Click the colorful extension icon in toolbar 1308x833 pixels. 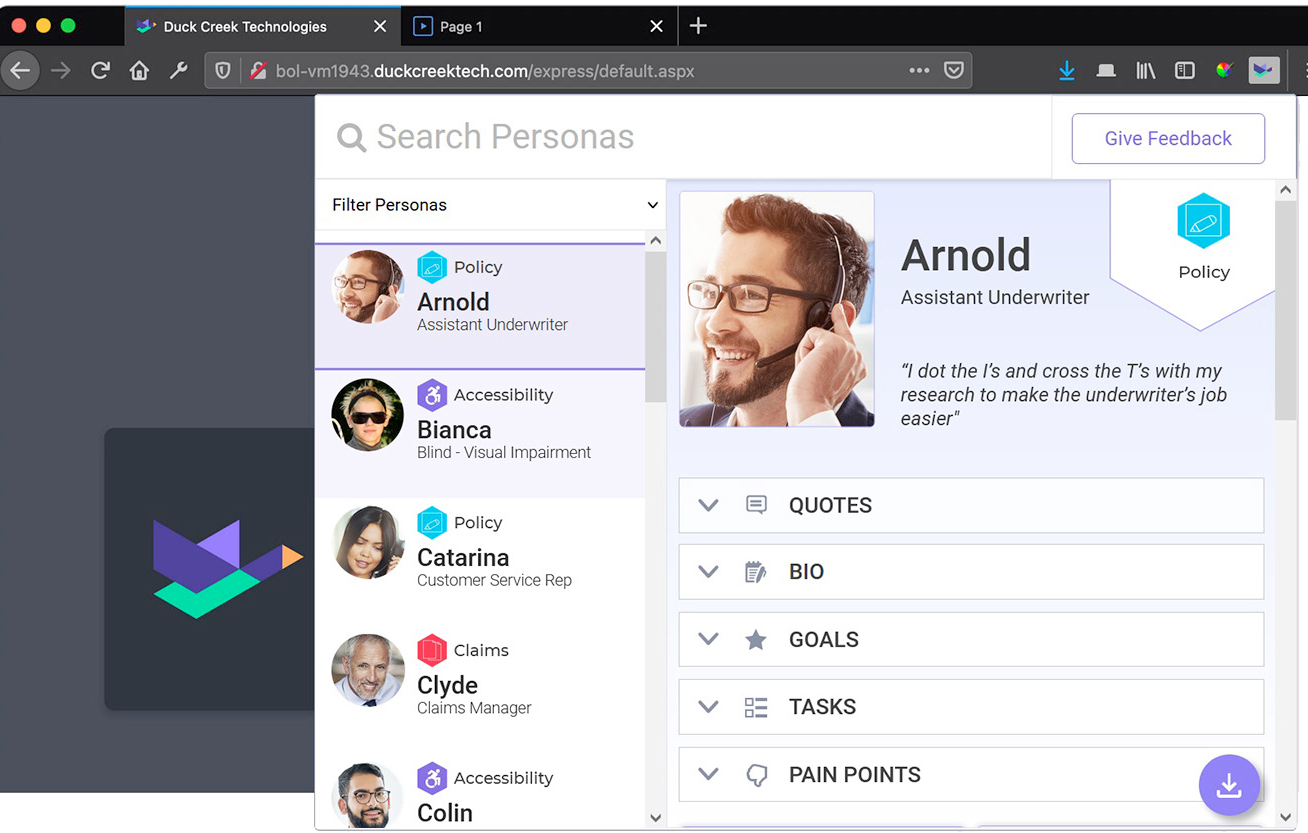coord(1224,71)
